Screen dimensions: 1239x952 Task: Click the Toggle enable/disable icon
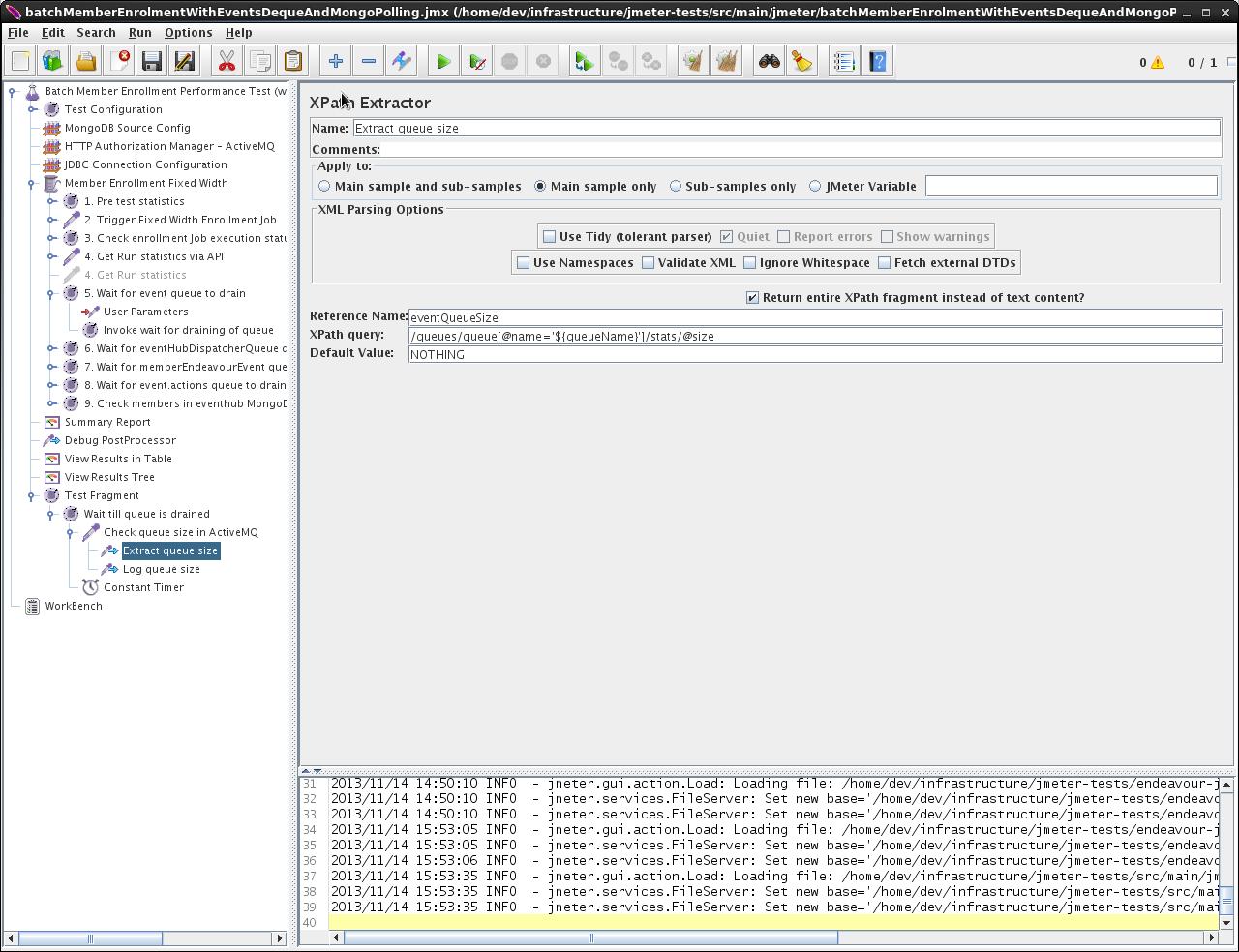(402, 62)
